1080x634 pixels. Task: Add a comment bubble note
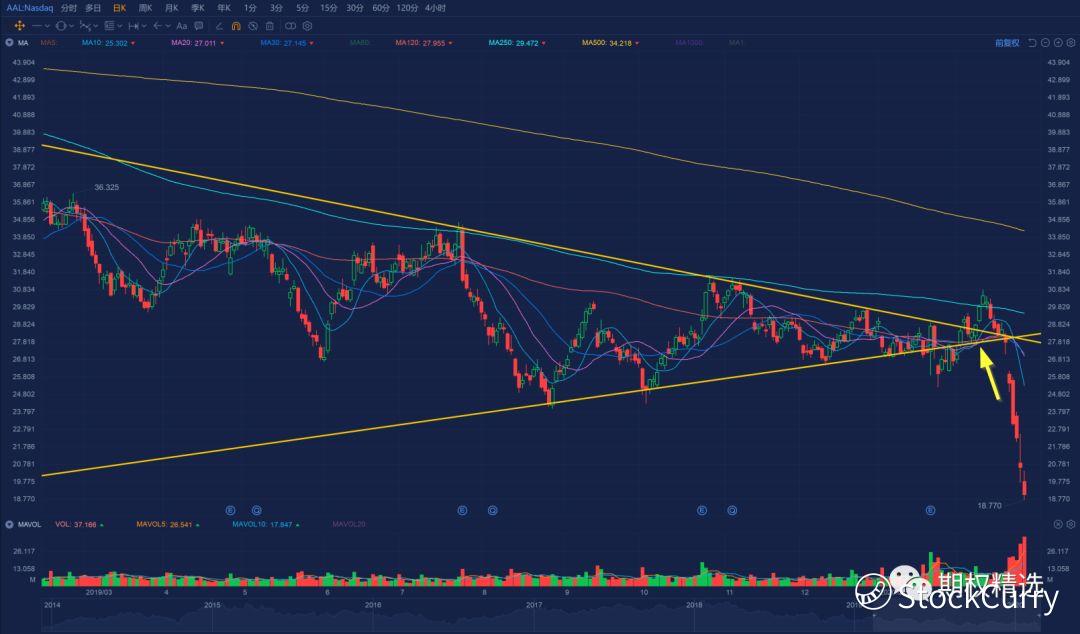click(x=198, y=25)
